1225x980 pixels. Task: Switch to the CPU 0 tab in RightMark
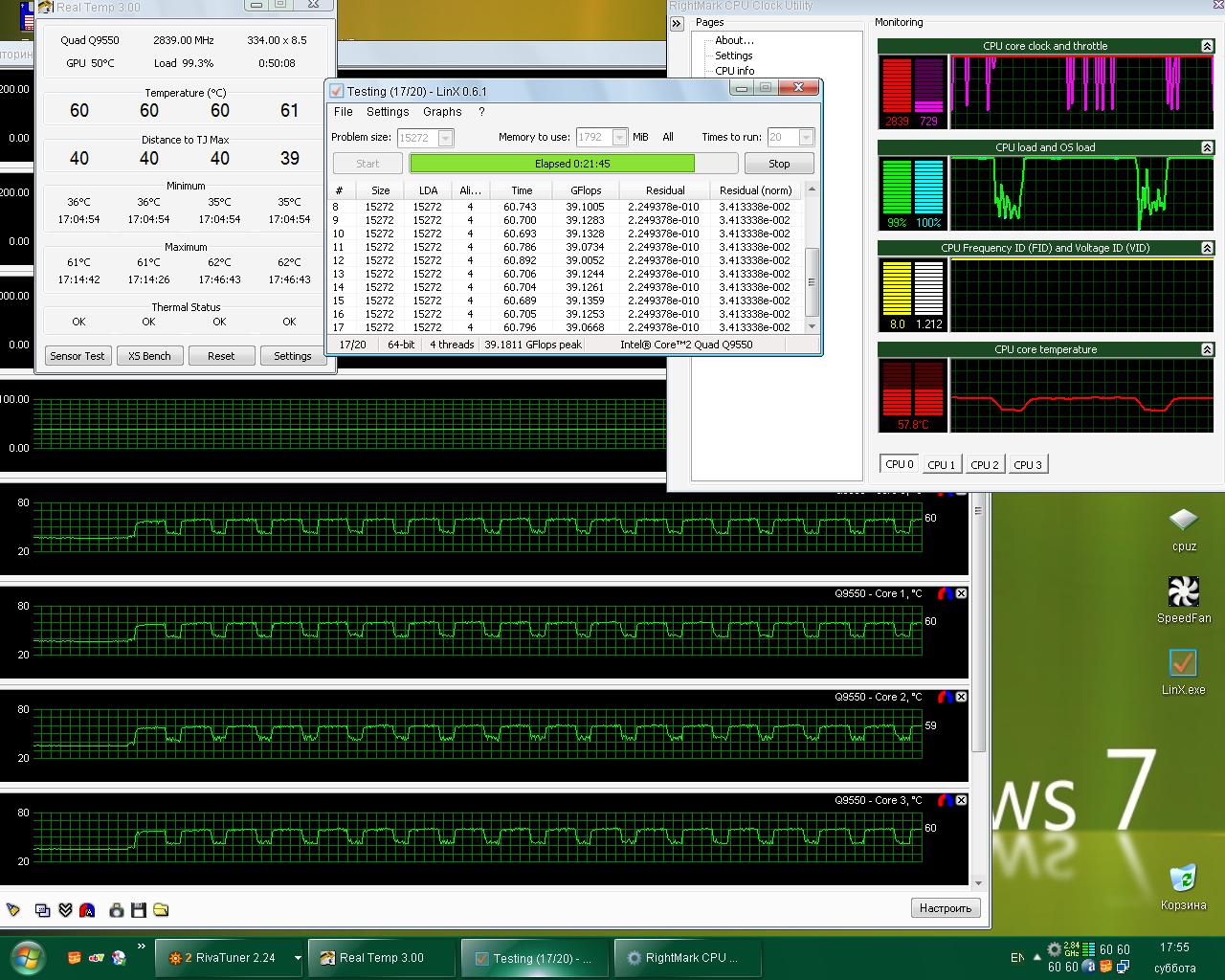900,464
